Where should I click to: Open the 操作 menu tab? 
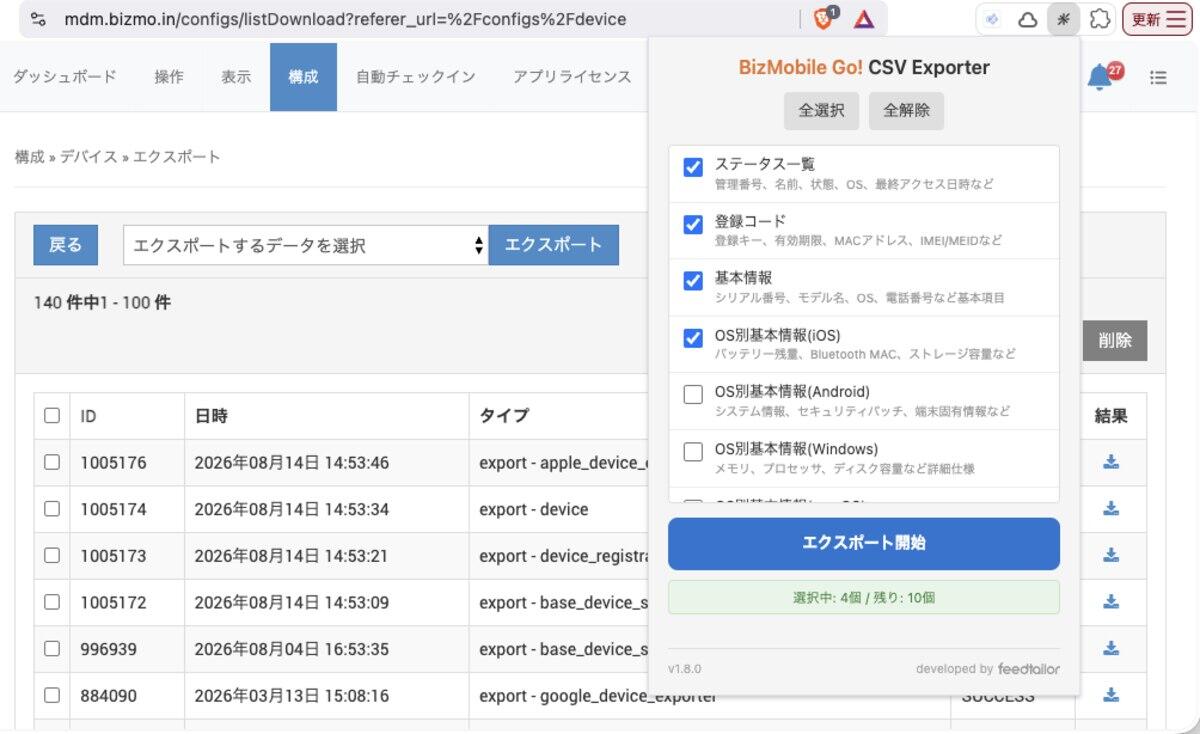tap(169, 77)
